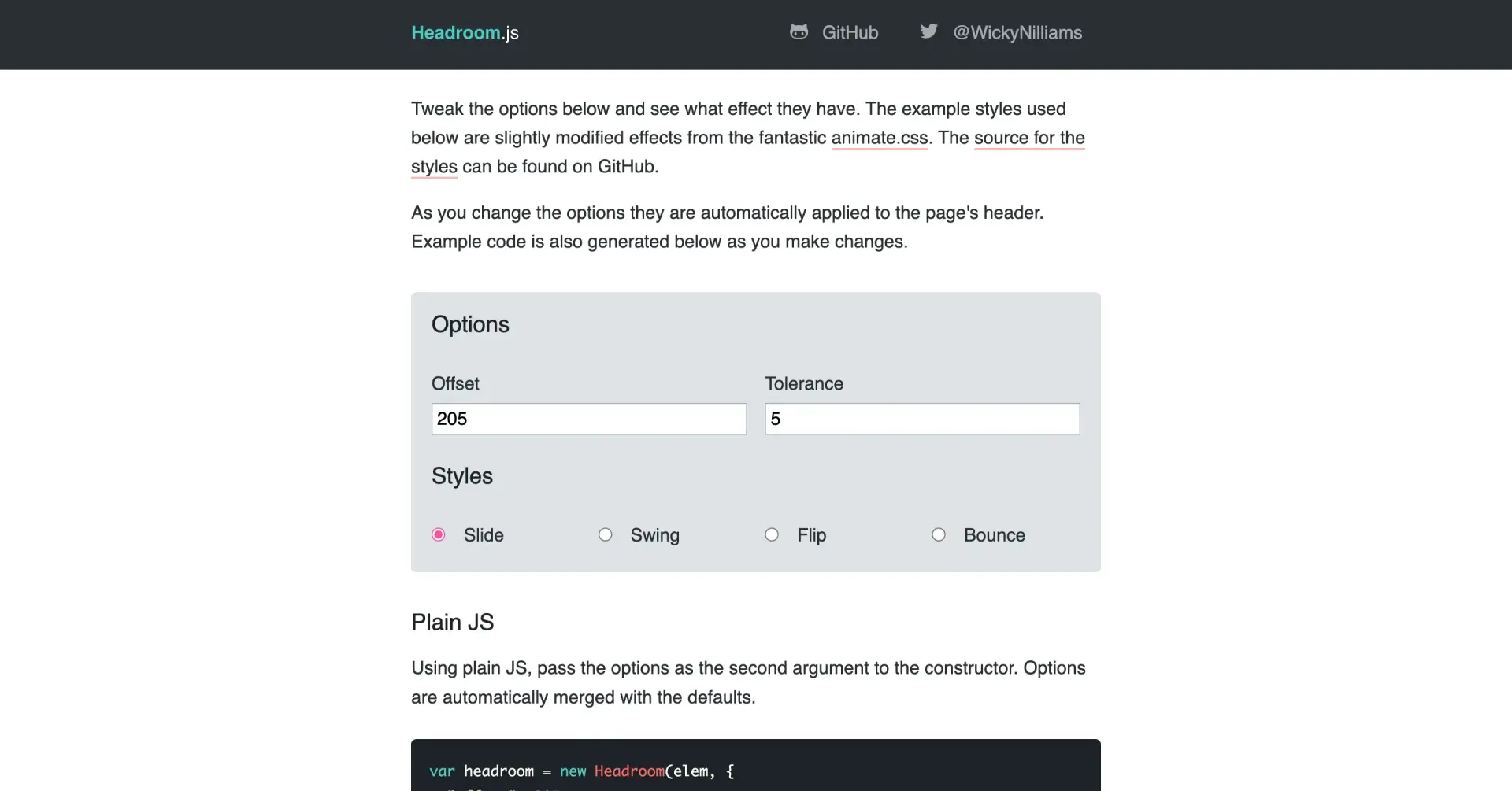Choose the Swing style radio button
The width and height of the screenshot is (1512, 791).
tap(605, 535)
